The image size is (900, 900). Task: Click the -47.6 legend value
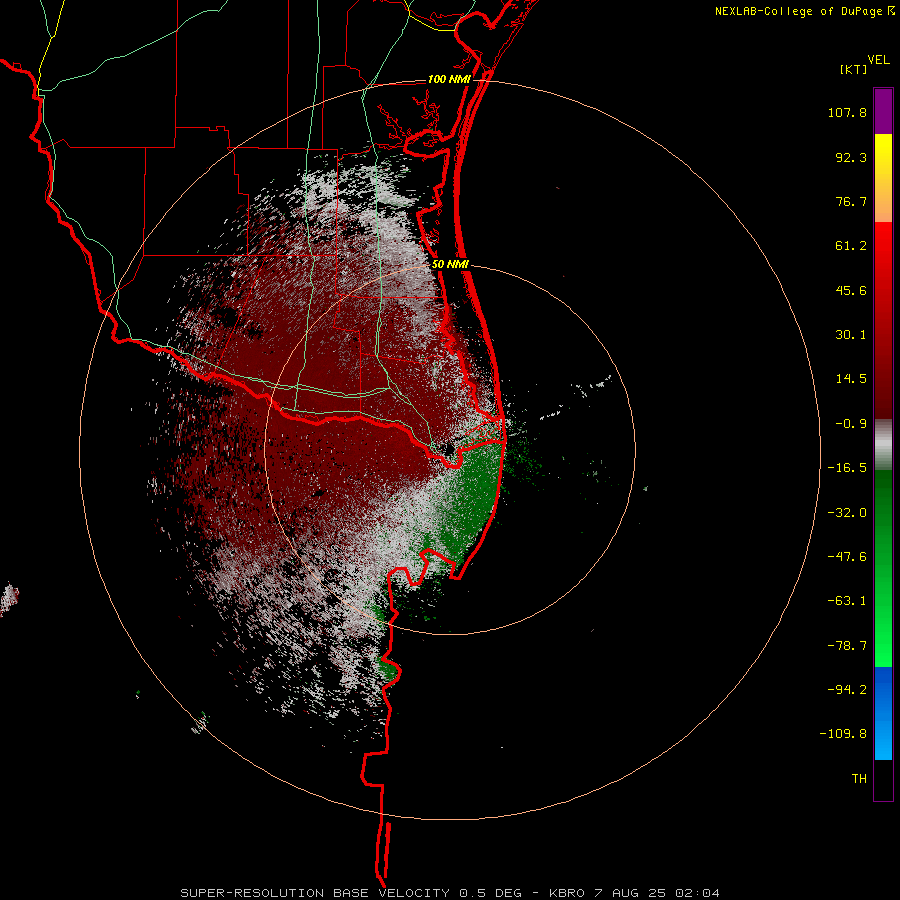point(847,557)
